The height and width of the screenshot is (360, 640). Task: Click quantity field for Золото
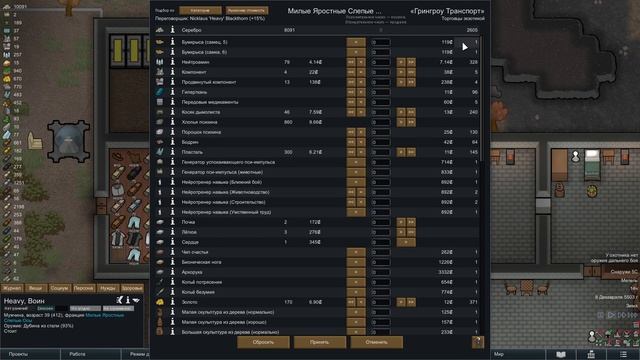380,302
